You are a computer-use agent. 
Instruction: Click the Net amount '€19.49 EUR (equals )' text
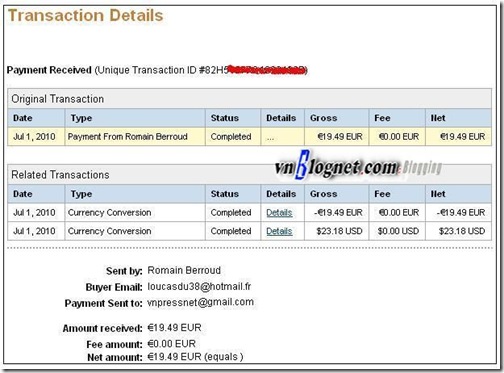point(195,357)
